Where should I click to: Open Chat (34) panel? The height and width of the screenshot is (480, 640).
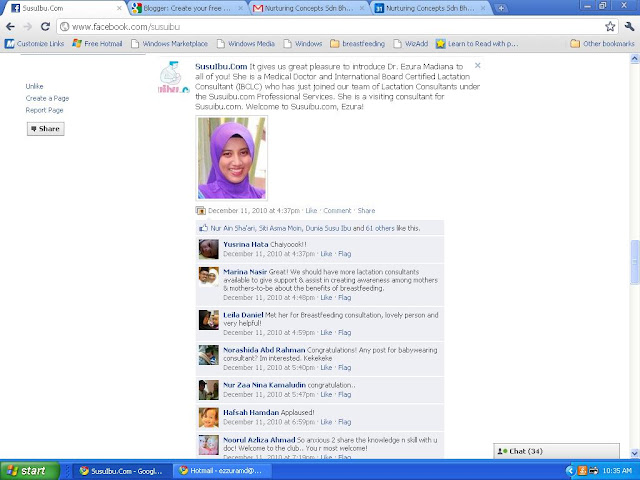[556, 451]
